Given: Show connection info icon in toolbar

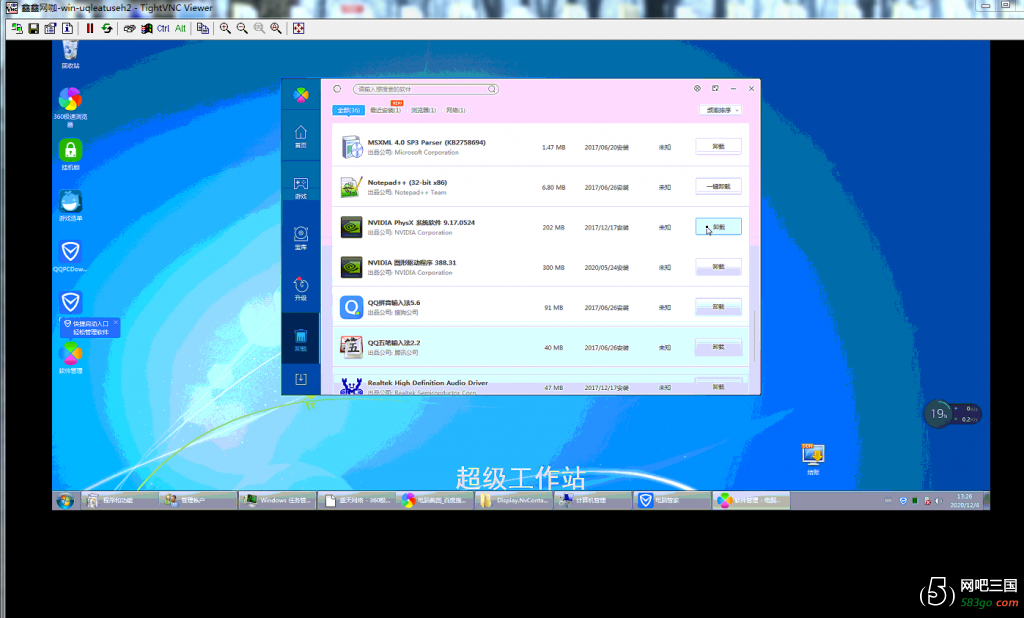Looking at the screenshot, I should coord(67,28).
